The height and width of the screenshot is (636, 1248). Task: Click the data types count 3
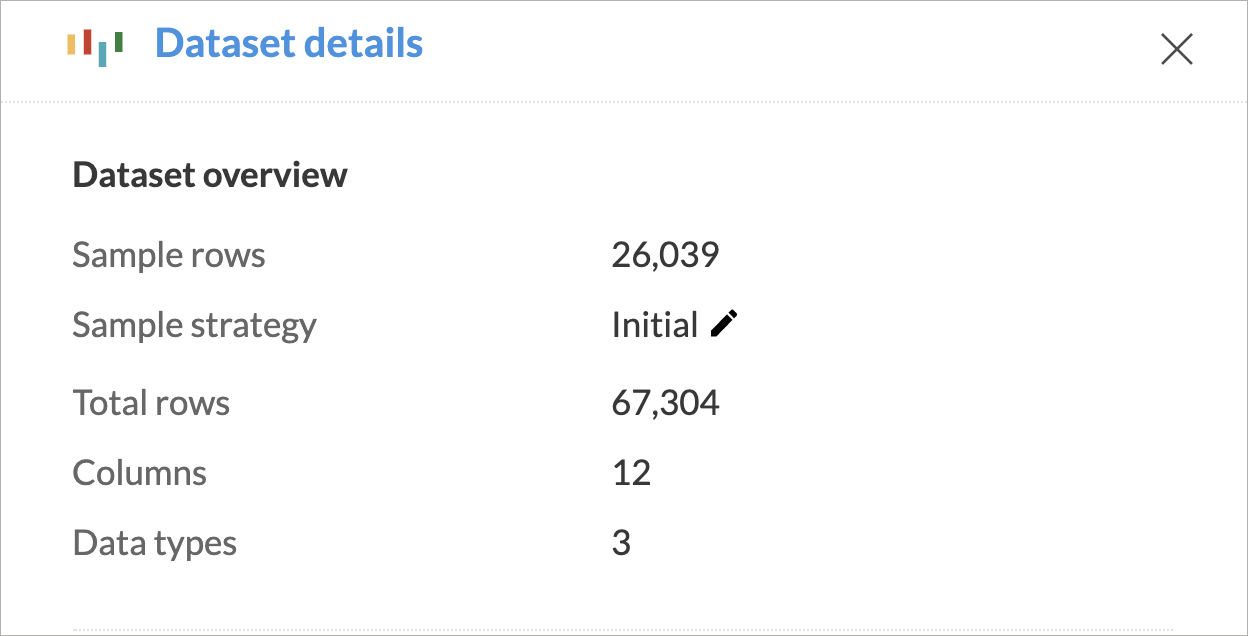point(621,543)
